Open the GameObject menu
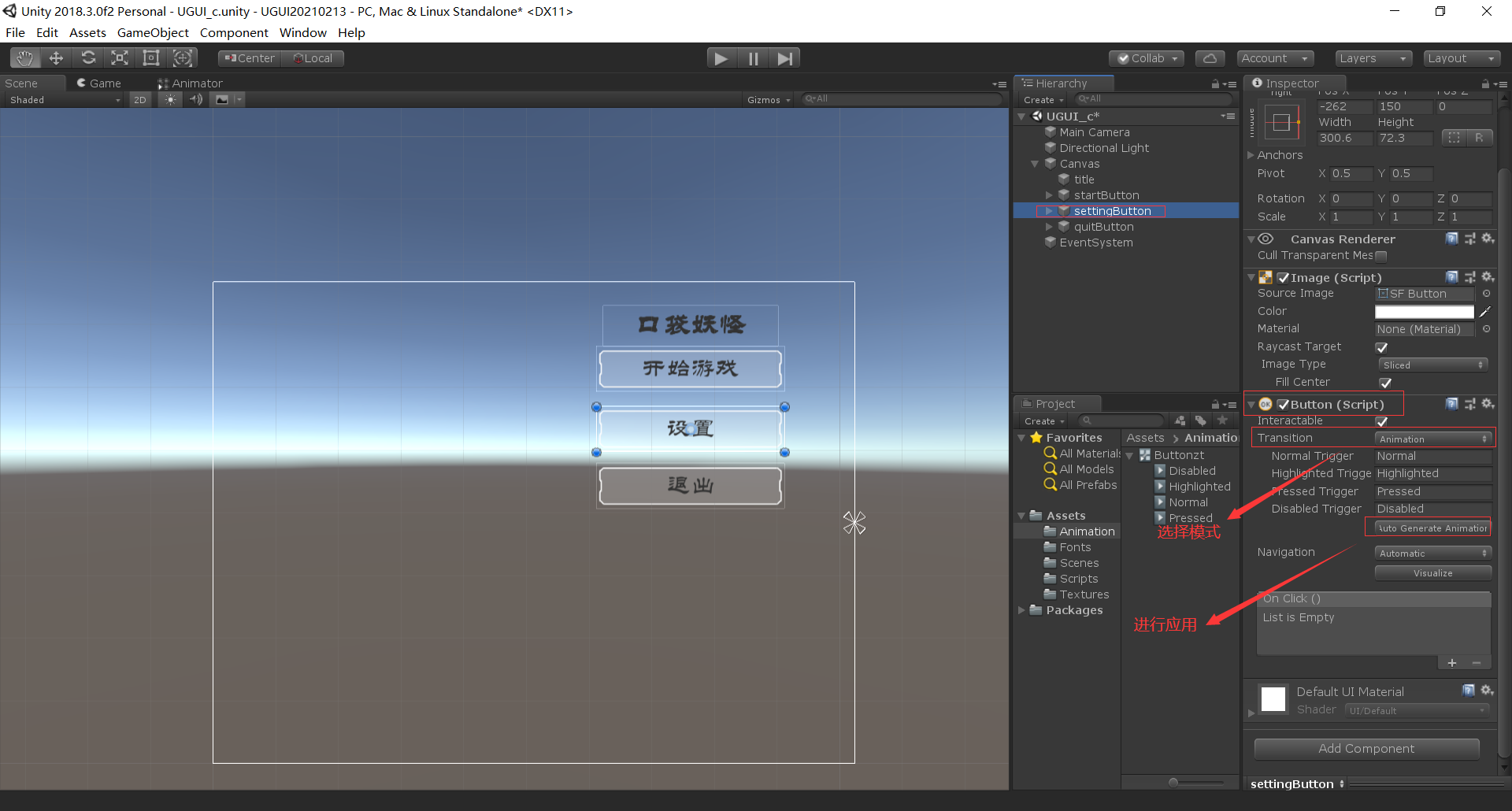The height and width of the screenshot is (811, 1512). tap(153, 32)
